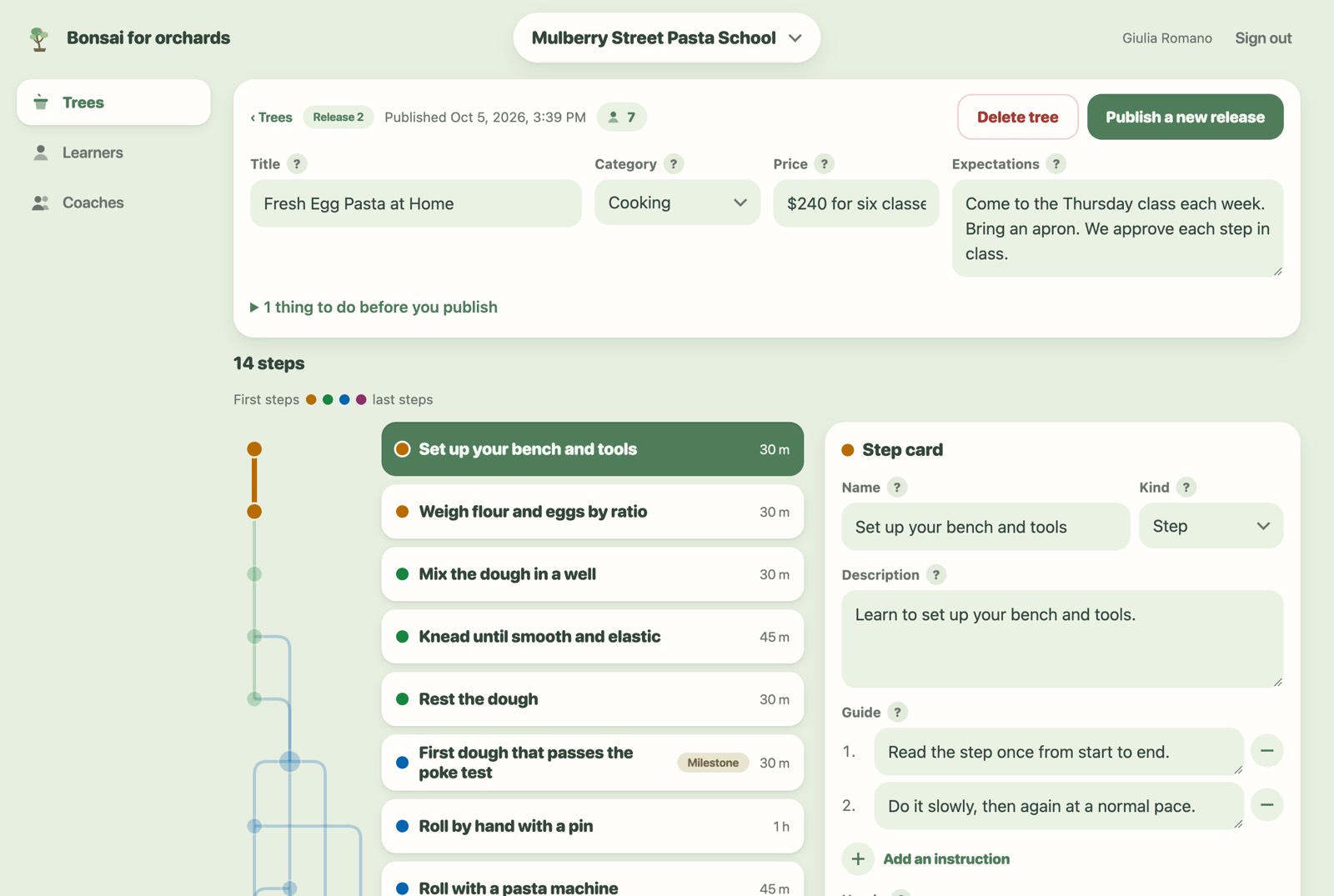Open the Category dropdown set to Cooking
1334x896 pixels.
[x=677, y=203]
